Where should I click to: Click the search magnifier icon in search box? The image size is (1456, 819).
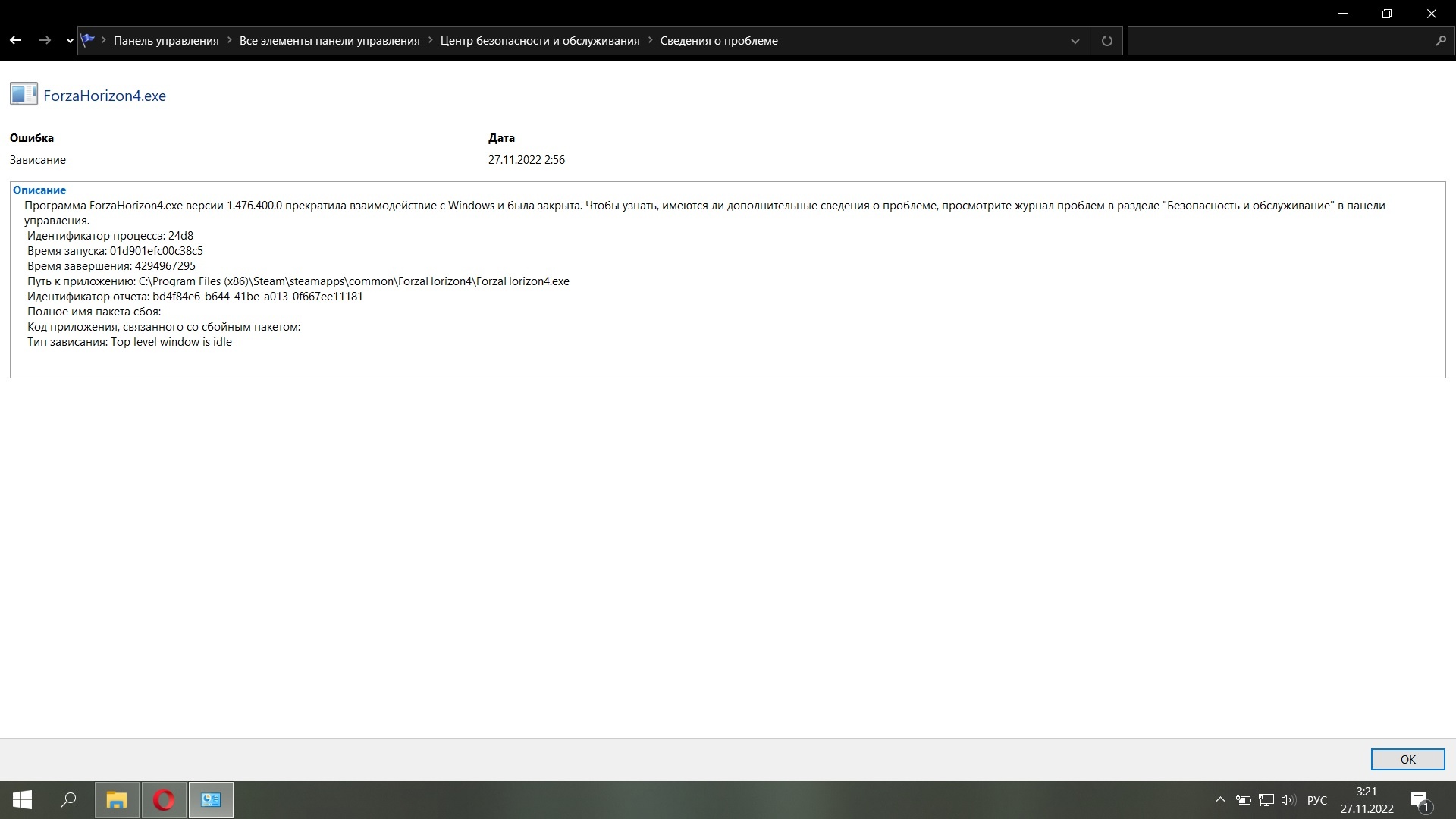pos(1441,41)
